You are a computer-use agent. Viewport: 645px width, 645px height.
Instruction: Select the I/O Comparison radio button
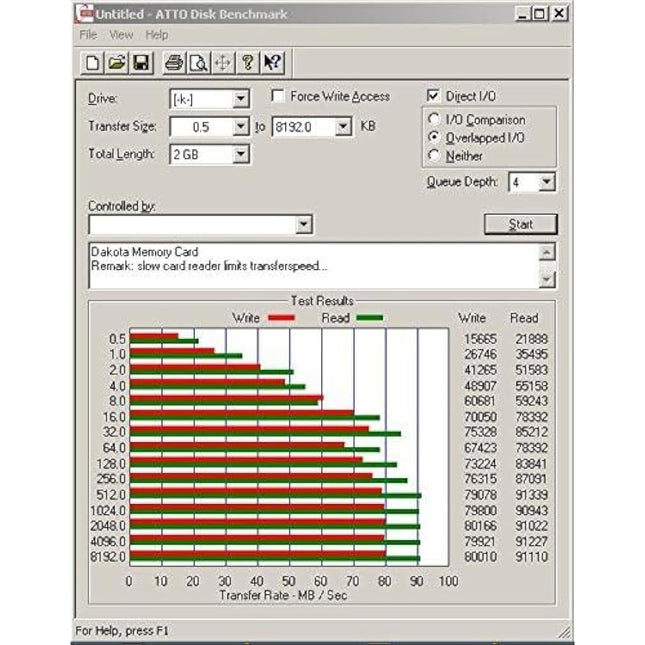click(433, 120)
